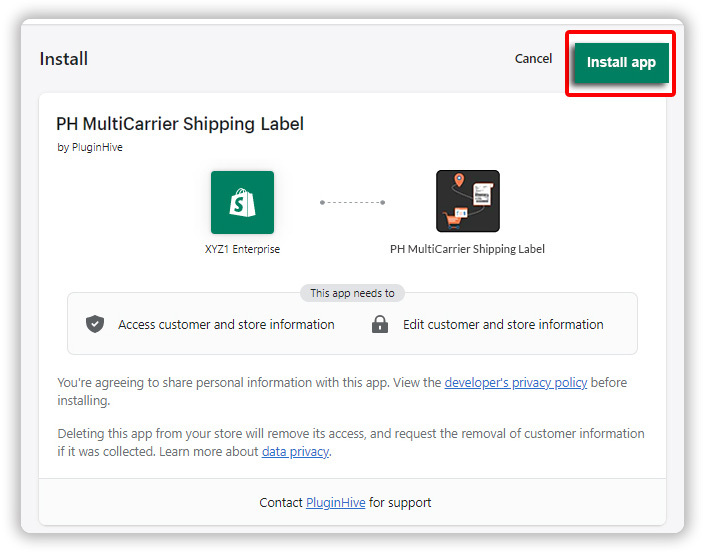Select the 'Access customer and store information' text

coord(226,324)
